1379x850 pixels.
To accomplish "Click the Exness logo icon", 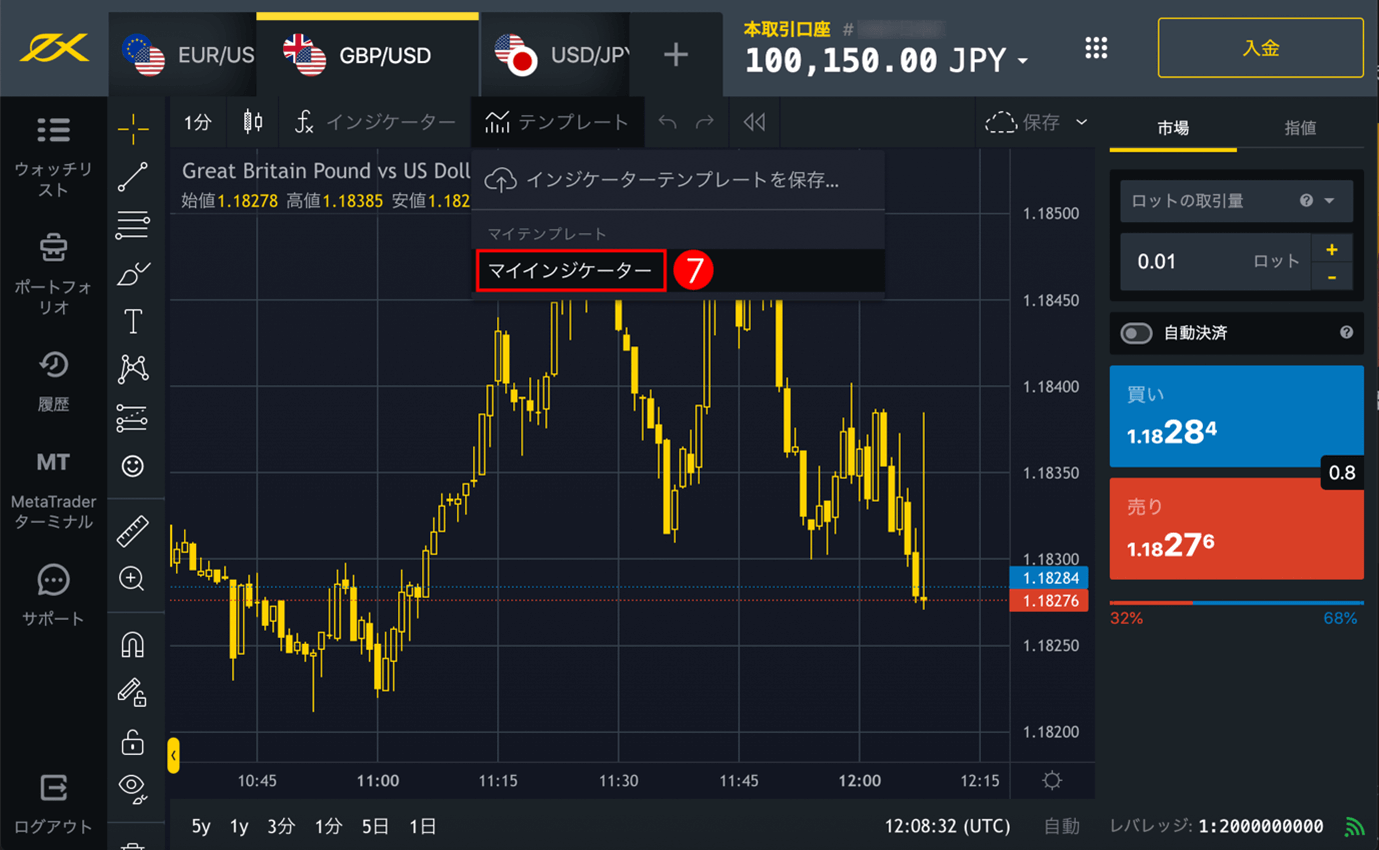I will click(54, 47).
